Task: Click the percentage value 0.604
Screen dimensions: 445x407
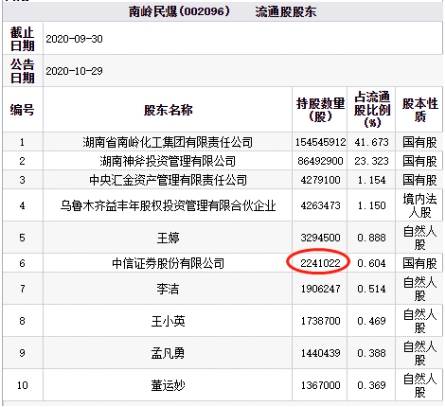Action: coord(372,263)
